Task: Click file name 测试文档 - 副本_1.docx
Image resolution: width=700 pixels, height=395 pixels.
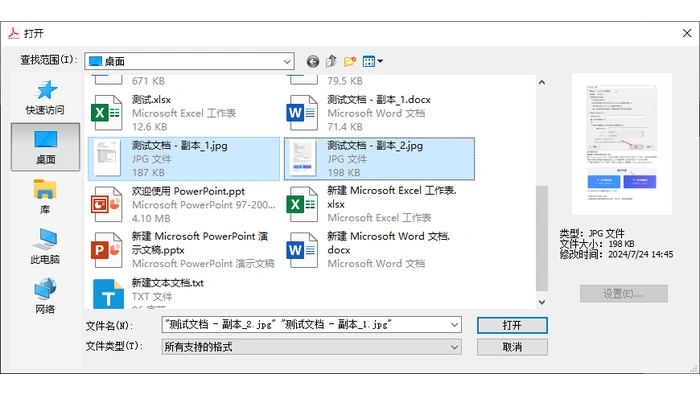Action: pyautogui.click(x=379, y=100)
